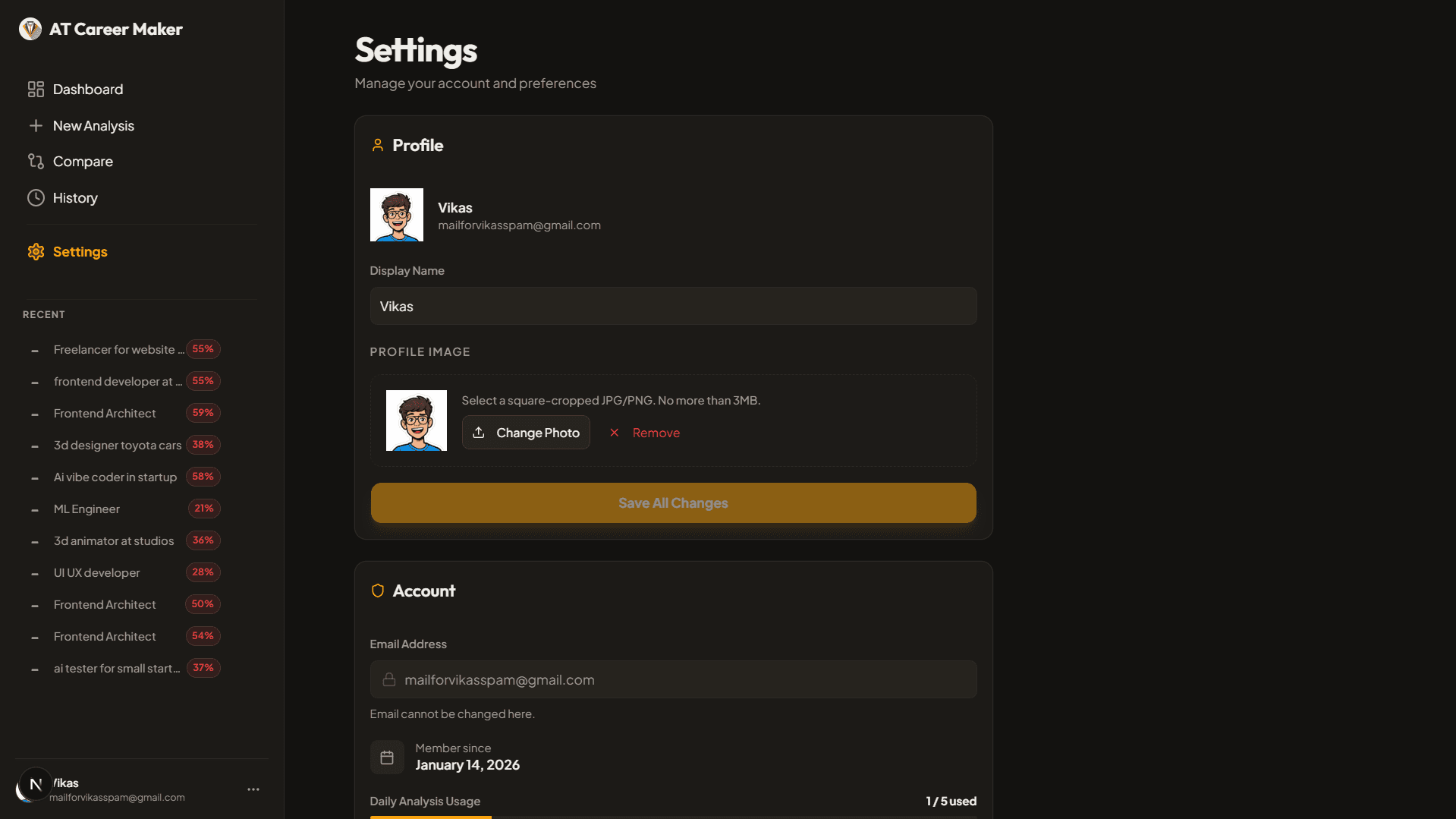This screenshot has height=819, width=1456.
Task: Click the X icon next to Remove
Action: click(614, 433)
